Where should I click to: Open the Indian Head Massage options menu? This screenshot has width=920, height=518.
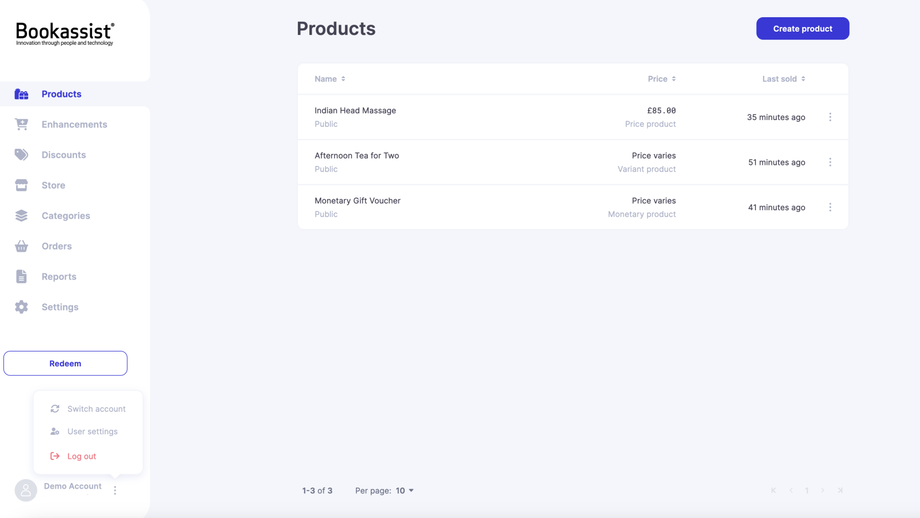pos(830,117)
